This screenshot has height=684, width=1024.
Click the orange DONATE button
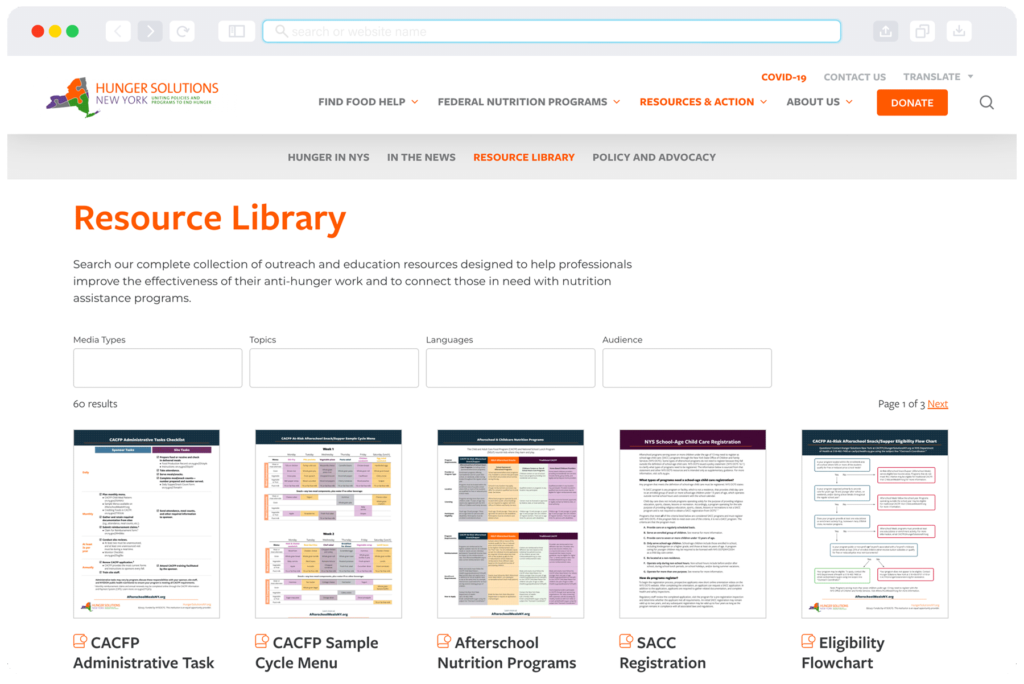click(911, 102)
